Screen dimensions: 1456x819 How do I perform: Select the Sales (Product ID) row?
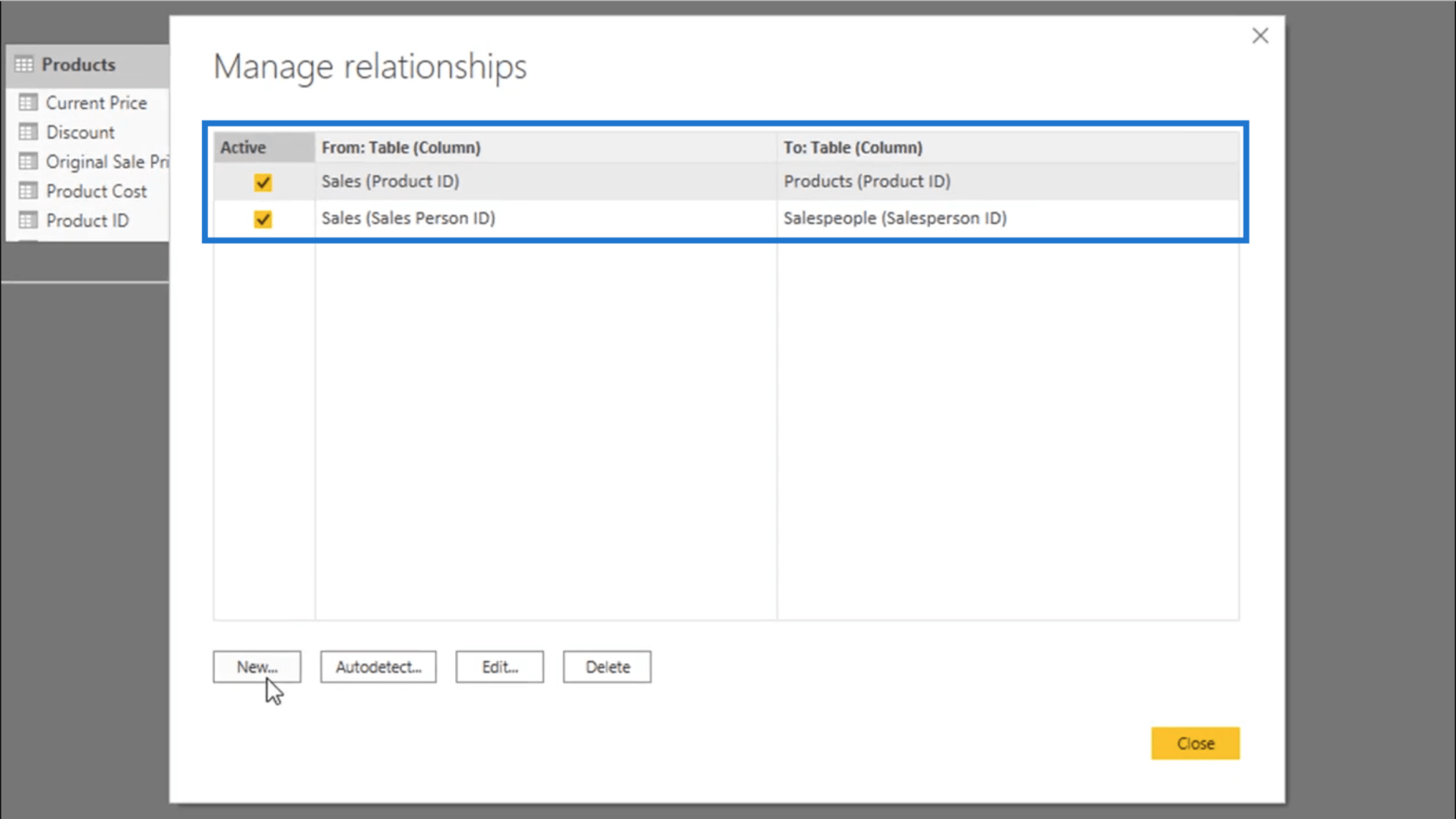[726, 181]
